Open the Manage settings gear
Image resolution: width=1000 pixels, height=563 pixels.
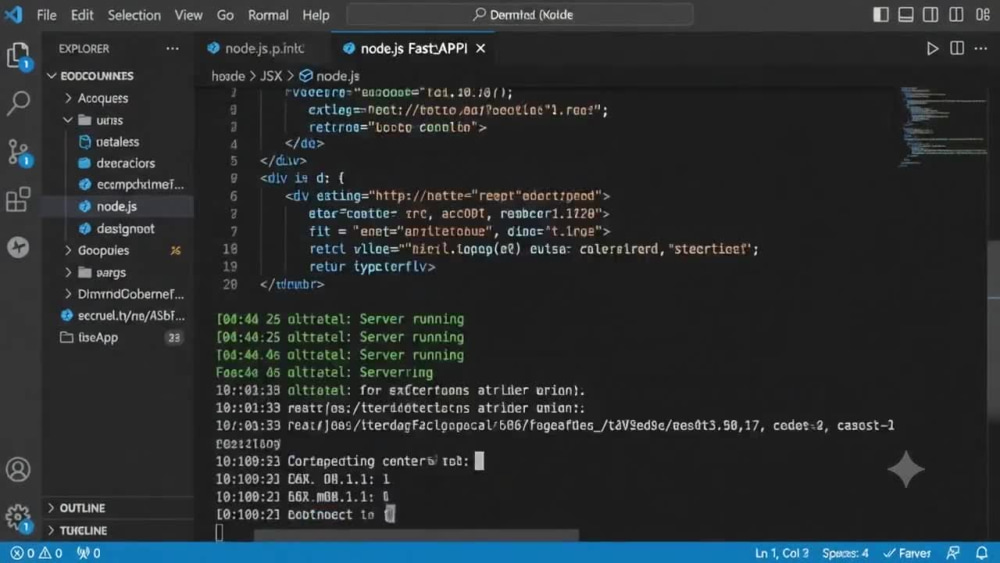18,517
